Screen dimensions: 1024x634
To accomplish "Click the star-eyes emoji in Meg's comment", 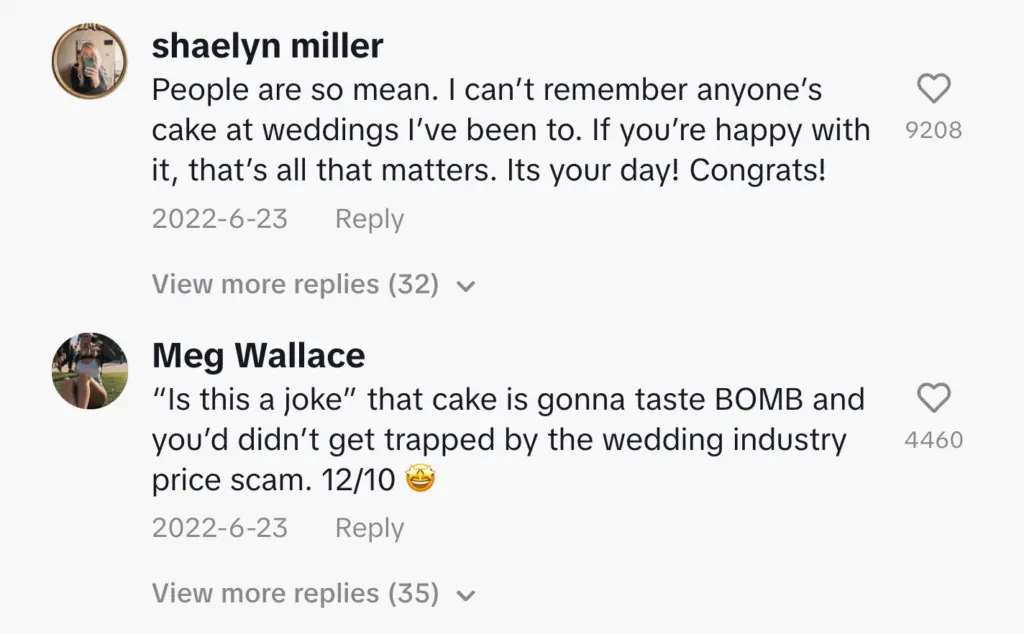I will [x=422, y=482].
